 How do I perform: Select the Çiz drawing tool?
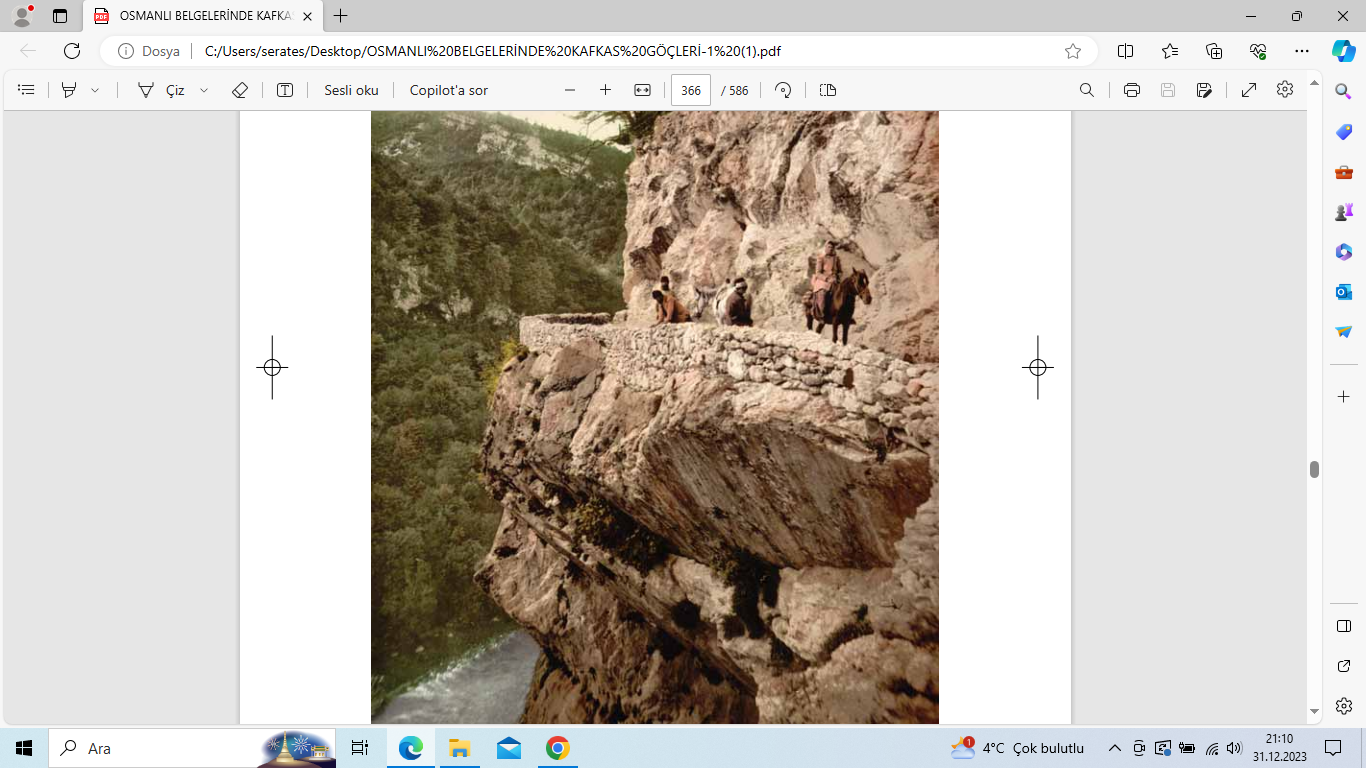tap(161, 90)
